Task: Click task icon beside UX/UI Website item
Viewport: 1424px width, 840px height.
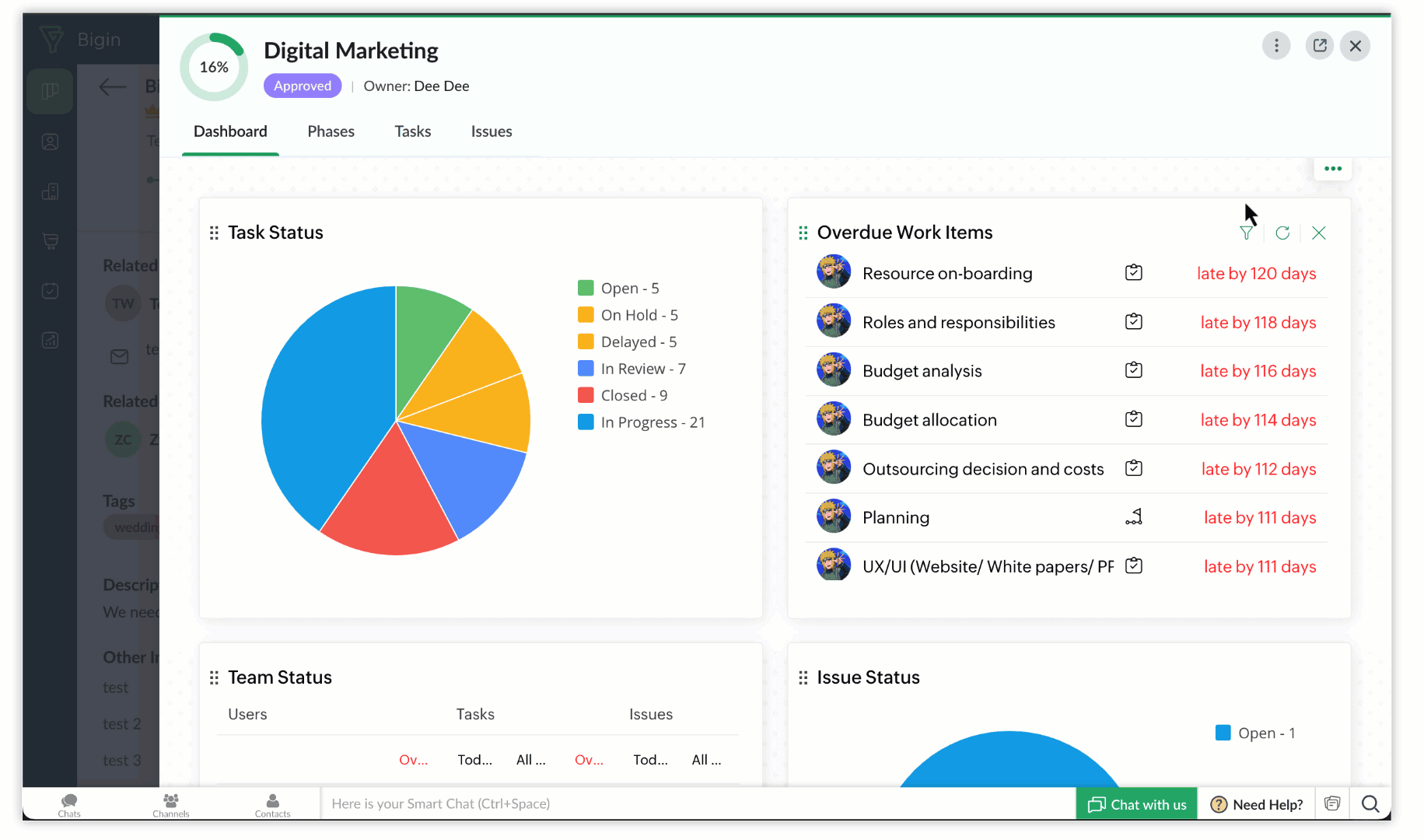Action: (x=1134, y=565)
